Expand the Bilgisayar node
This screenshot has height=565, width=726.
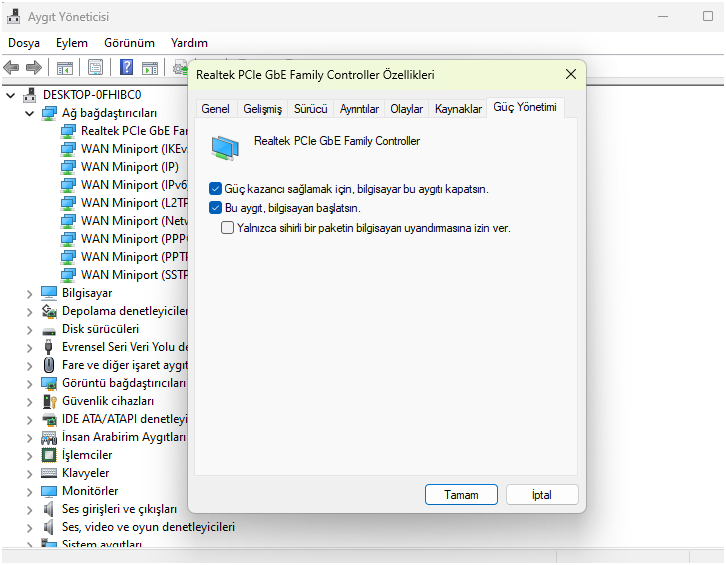[x=30, y=294]
